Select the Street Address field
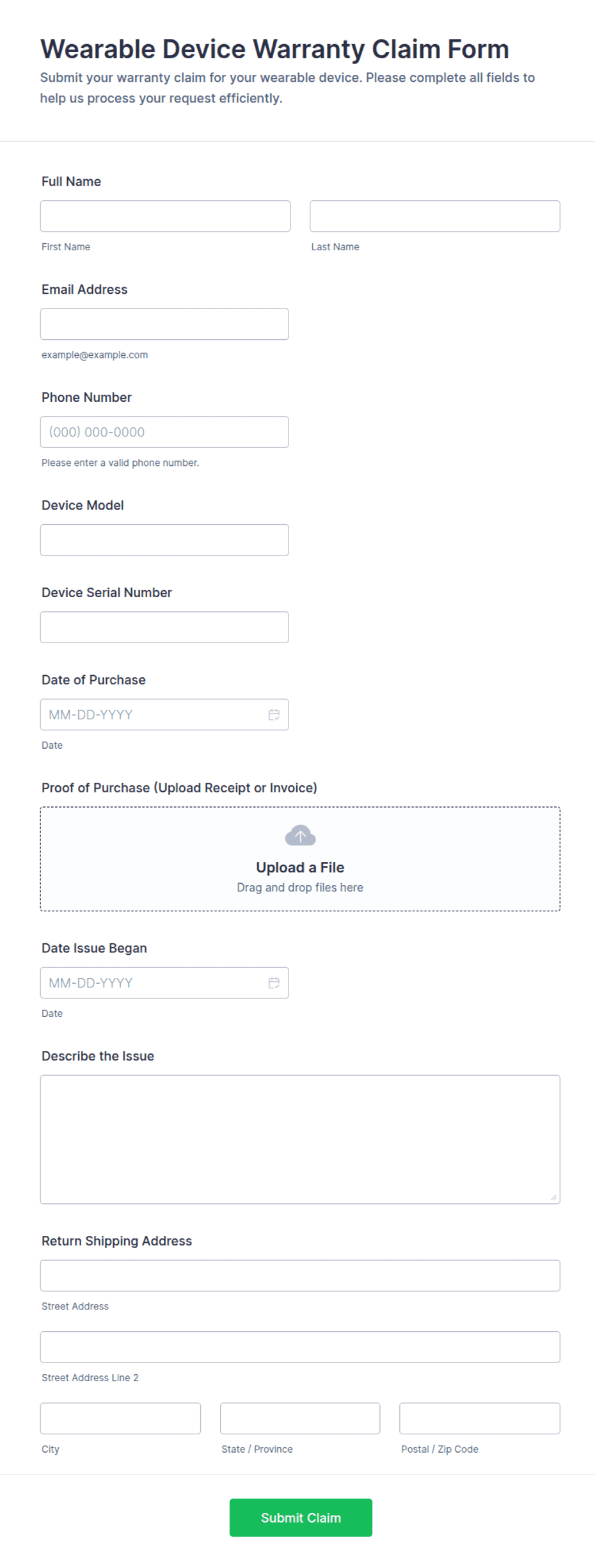This screenshot has width=595, height=1568. (x=300, y=1276)
